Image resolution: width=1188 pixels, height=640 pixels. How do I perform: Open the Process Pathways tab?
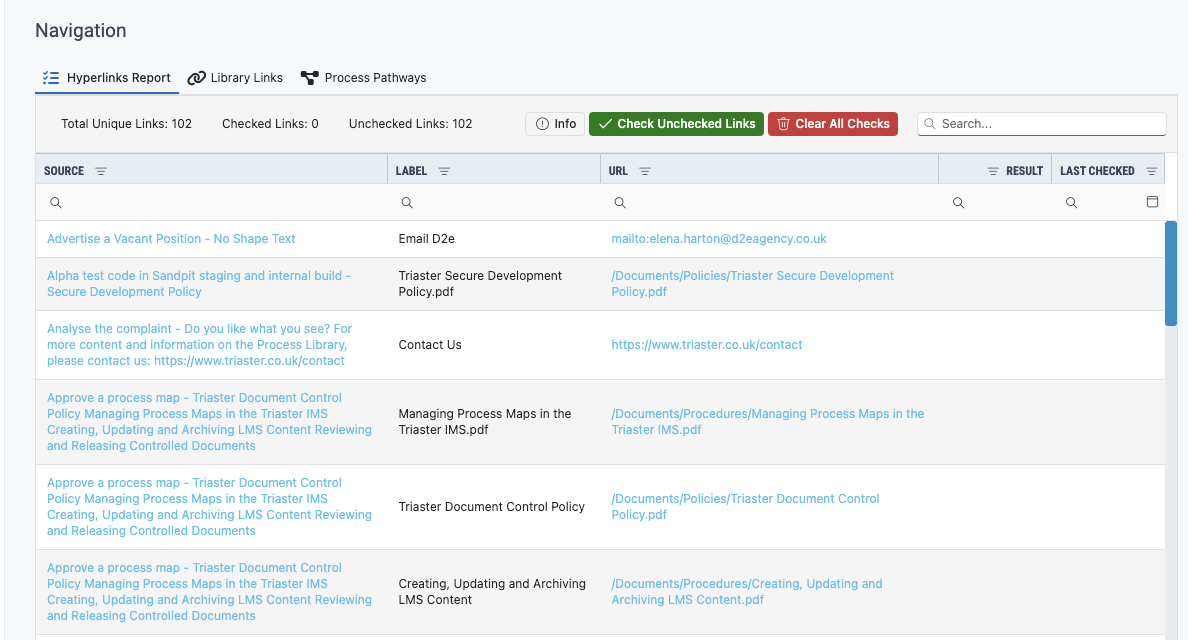[x=364, y=78]
